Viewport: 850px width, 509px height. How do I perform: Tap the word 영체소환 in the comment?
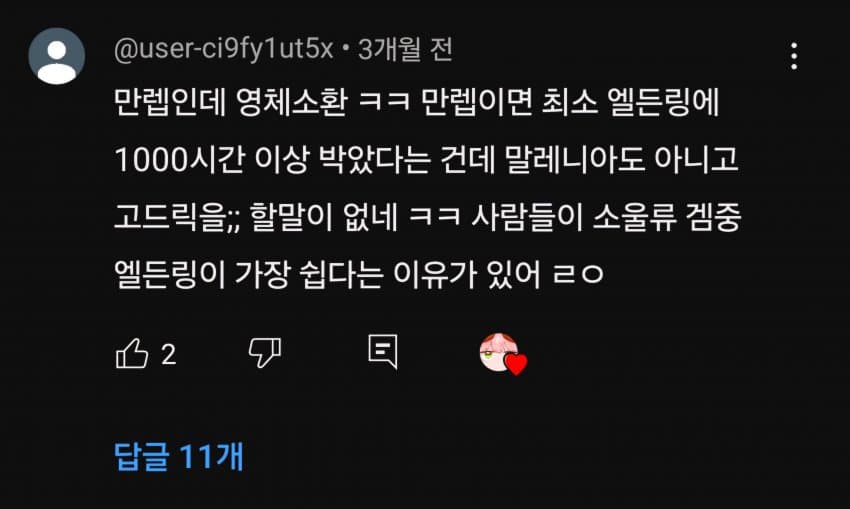(292, 102)
